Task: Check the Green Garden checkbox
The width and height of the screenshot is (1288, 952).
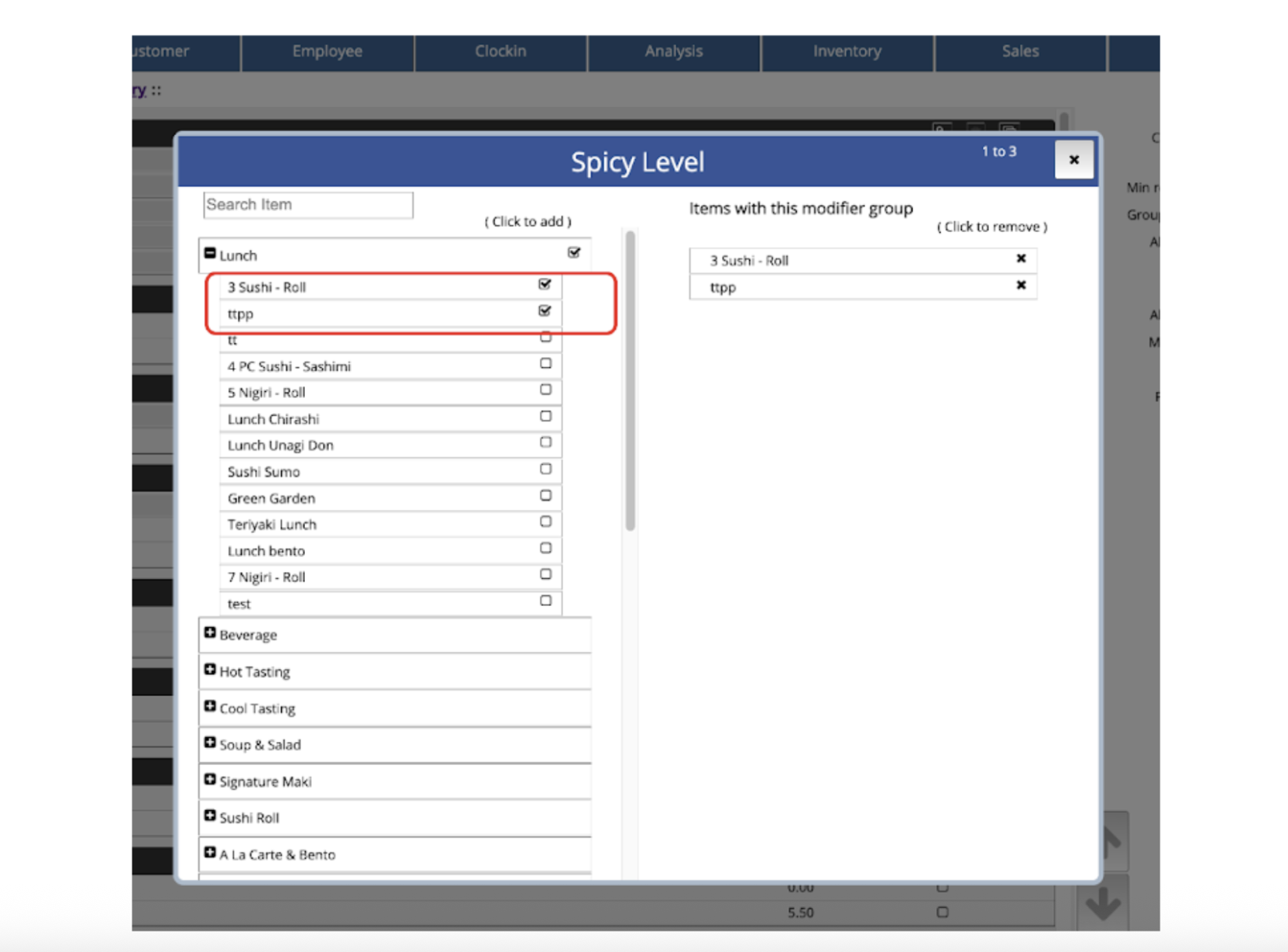Action: 545,496
